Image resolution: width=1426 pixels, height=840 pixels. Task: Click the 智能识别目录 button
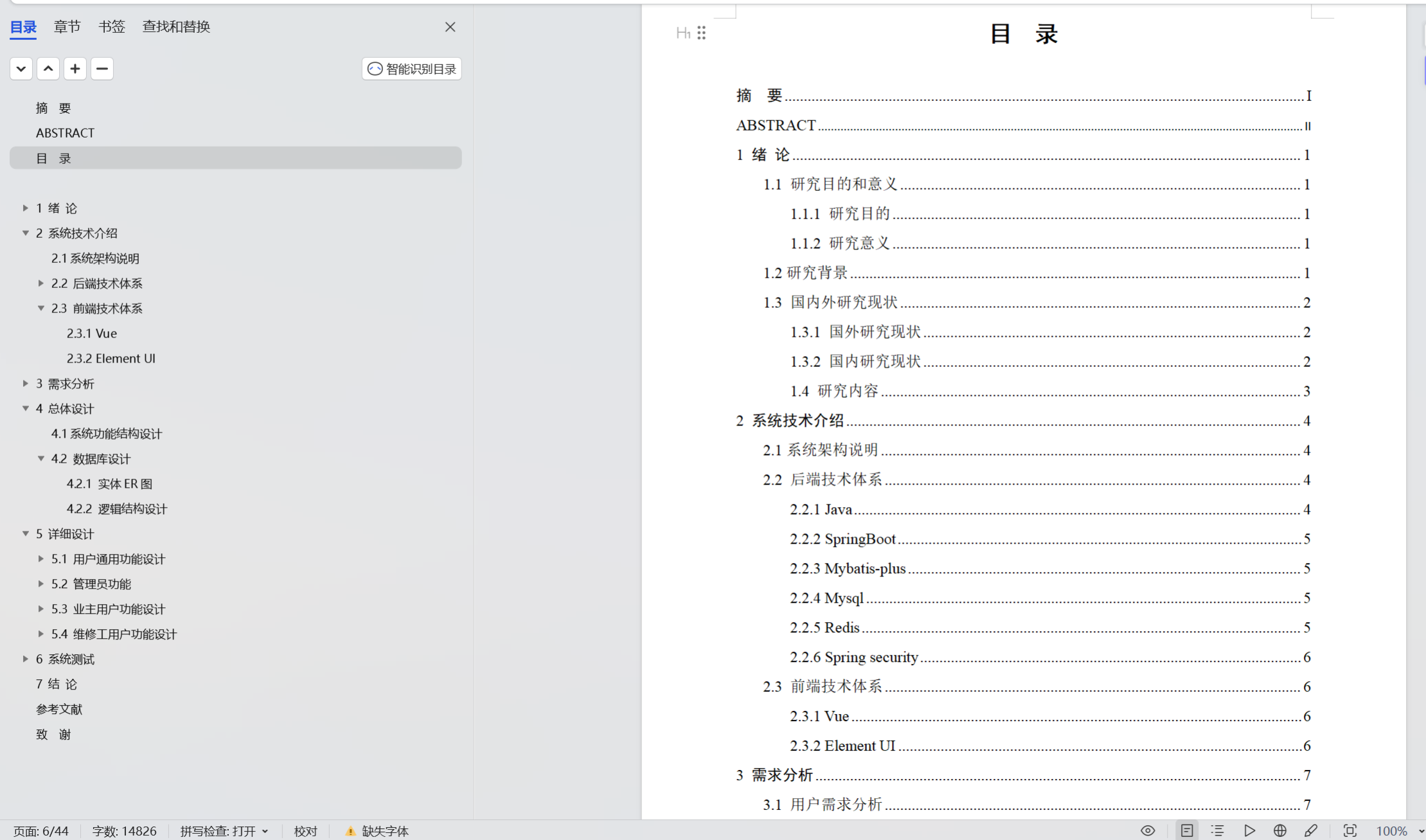tap(412, 69)
